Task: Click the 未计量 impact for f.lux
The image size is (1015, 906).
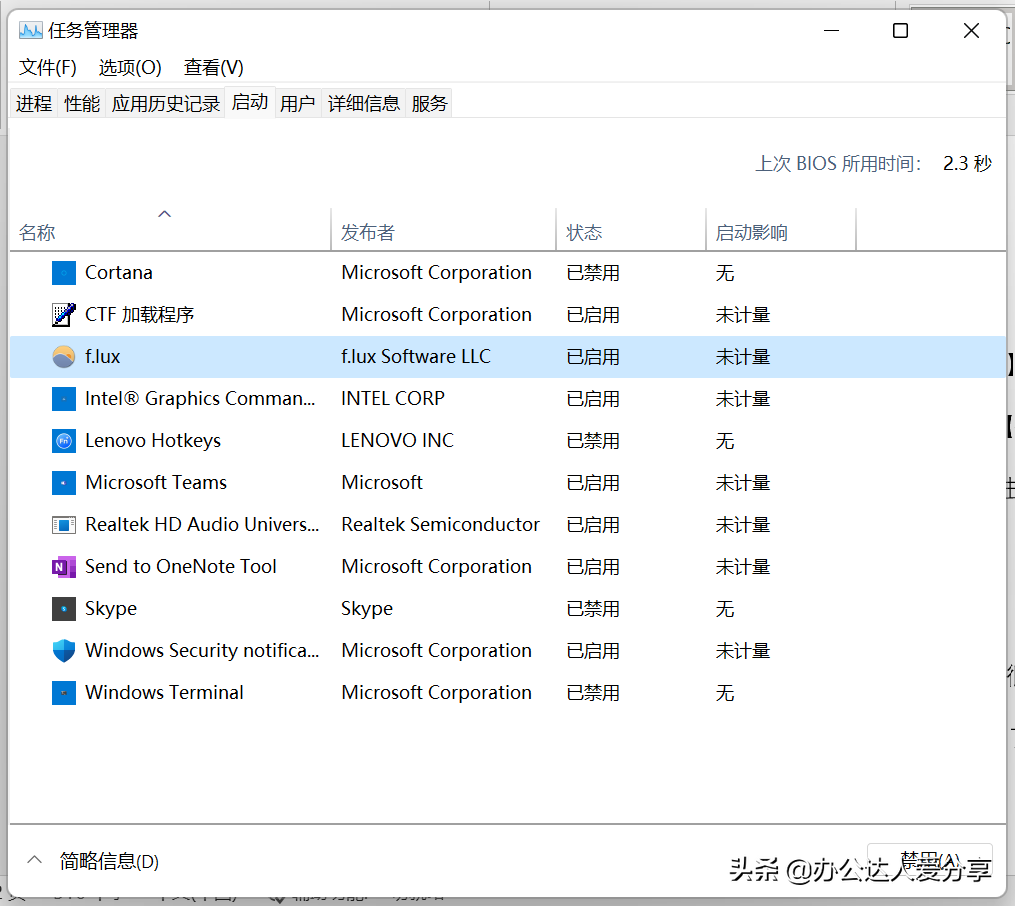Action: coord(743,357)
